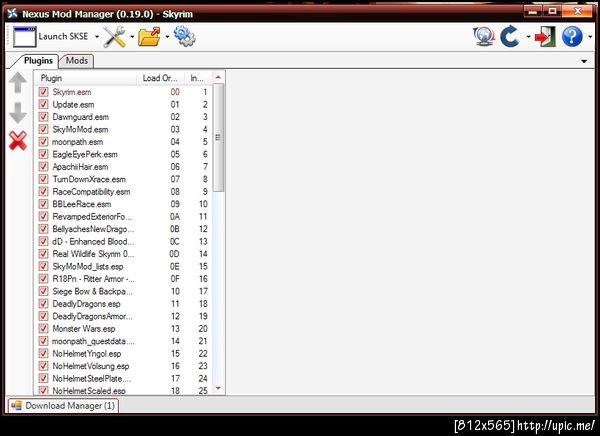This screenshot has height=436, width=600.
Task: Disable the moonpath.esm plugin checkbox
Action: [x=43, y=142]
